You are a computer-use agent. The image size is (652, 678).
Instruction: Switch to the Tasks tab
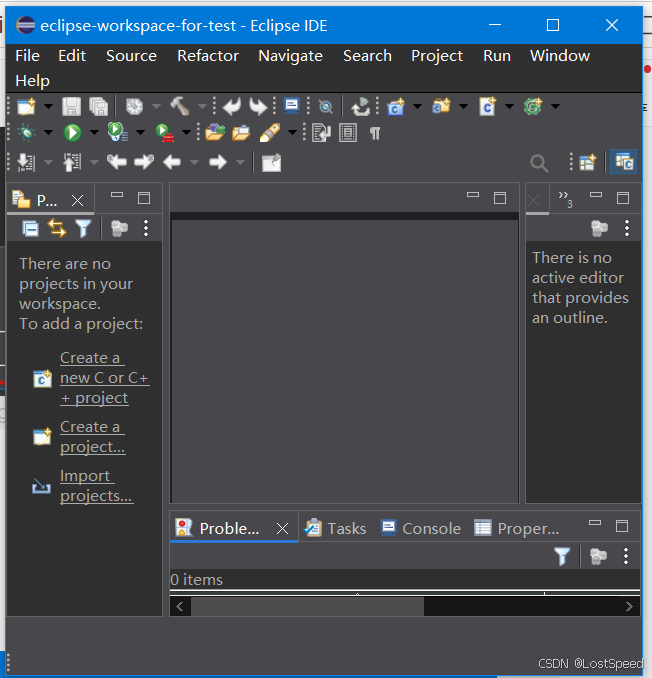click(336, 528)
